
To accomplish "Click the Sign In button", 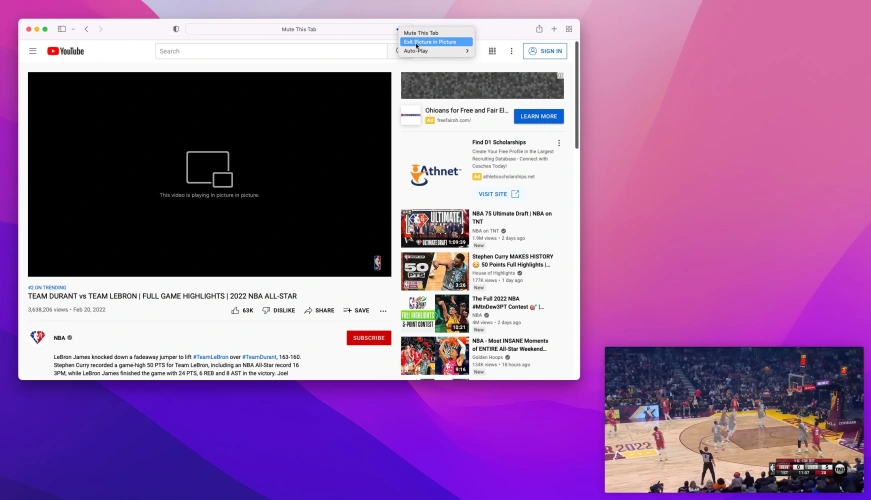I will [545, 51].
